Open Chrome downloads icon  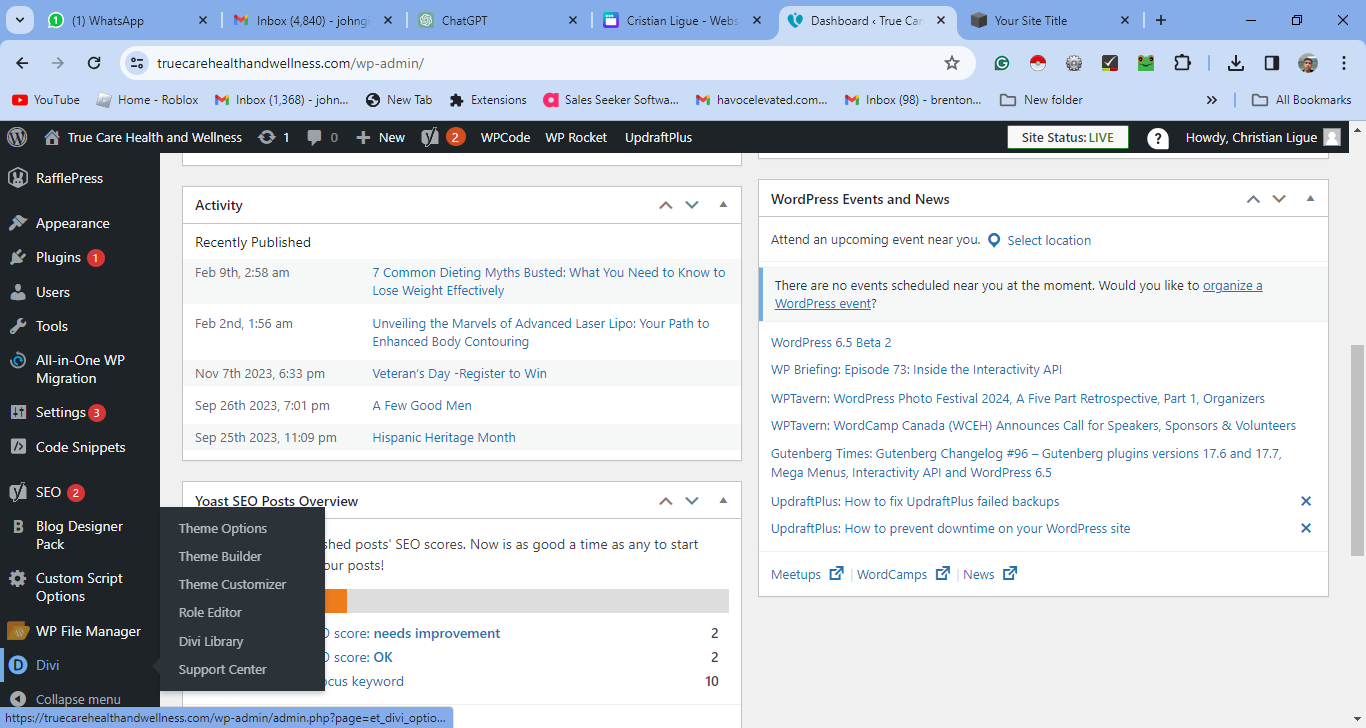1236,63
